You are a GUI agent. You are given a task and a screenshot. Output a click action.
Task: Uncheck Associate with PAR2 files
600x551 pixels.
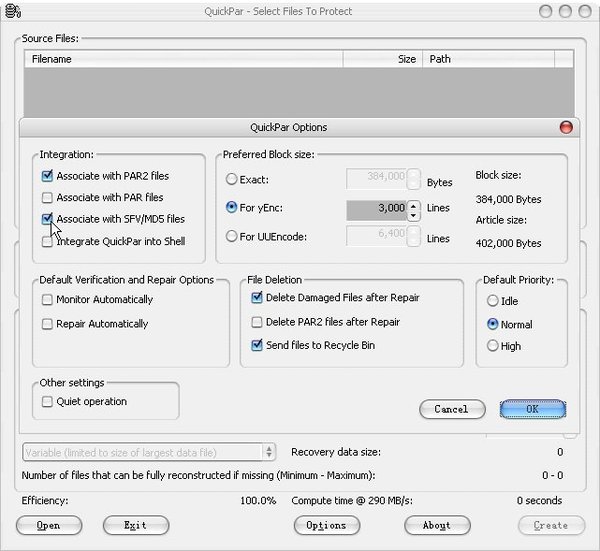coord(47,176)
